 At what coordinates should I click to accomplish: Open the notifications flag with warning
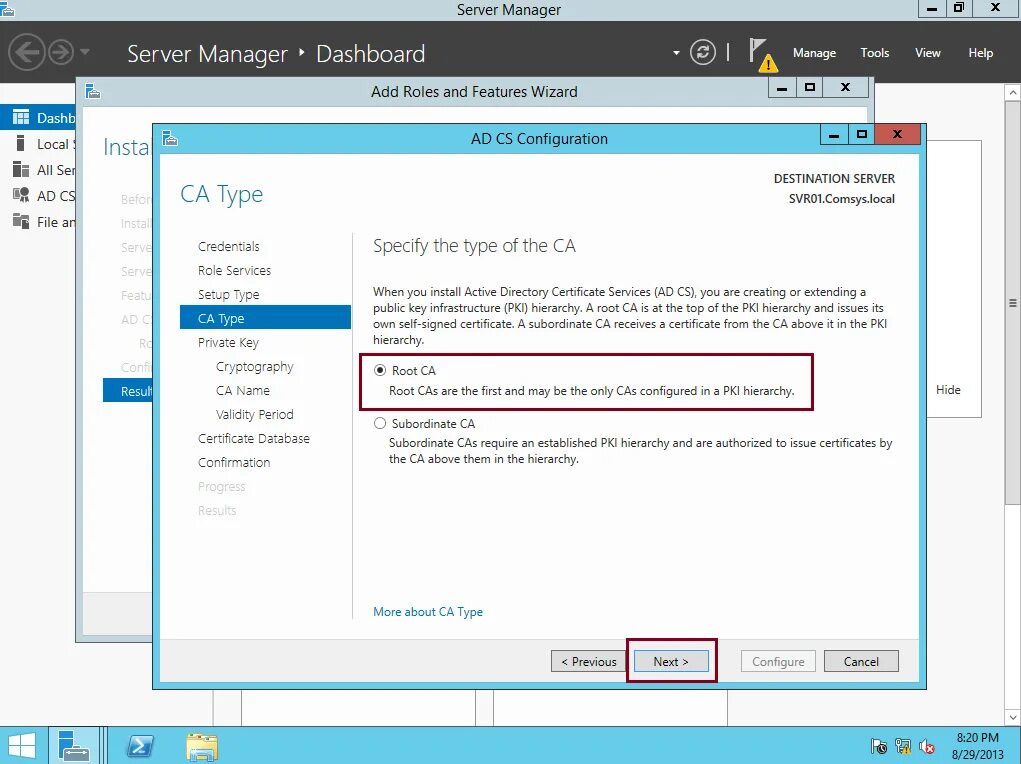[x=762, y=54]
